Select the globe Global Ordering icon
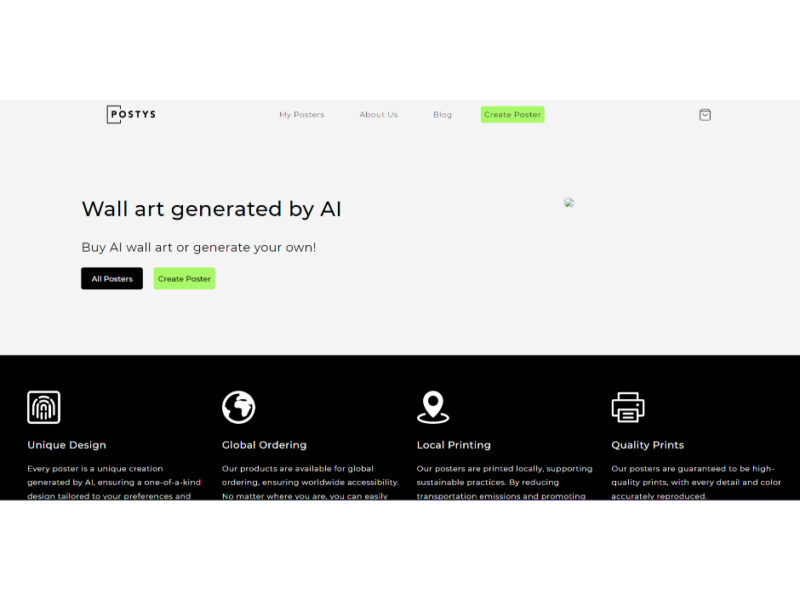 (x=238, y=407)
